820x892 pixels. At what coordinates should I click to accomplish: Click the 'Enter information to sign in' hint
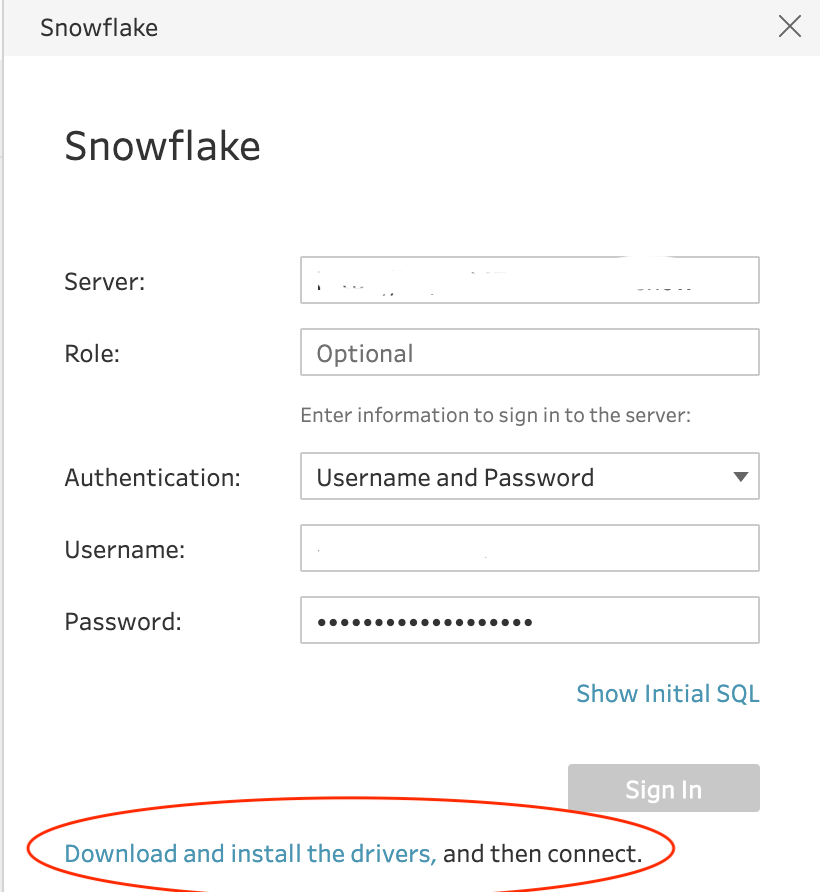[x=496, y=415]
